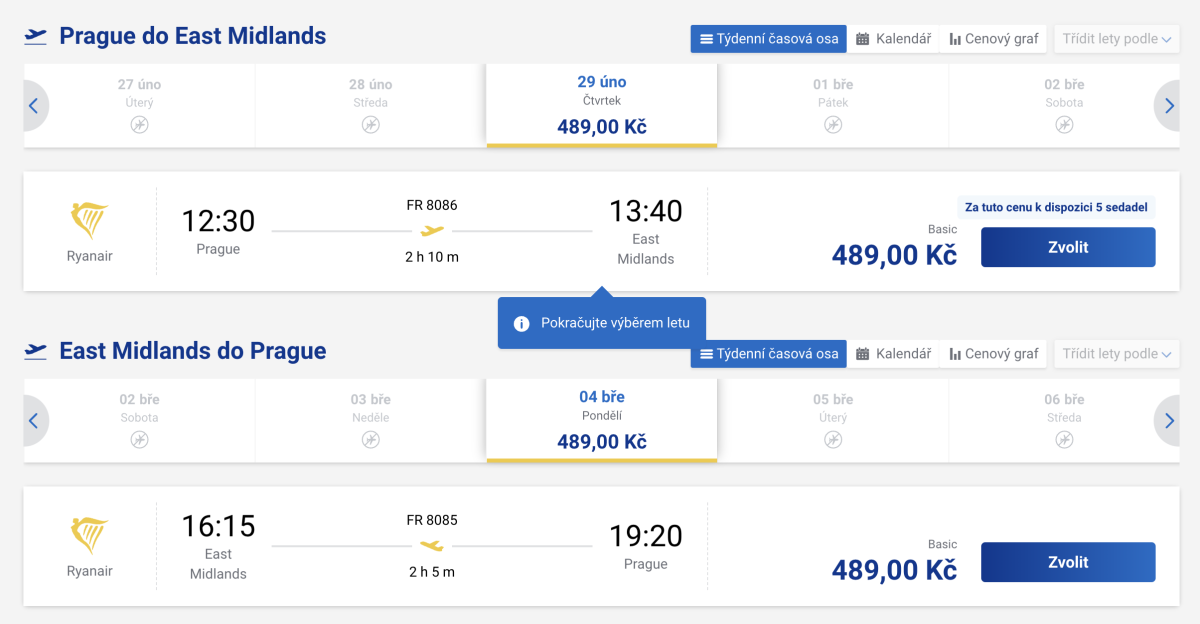The width and height of the screenshot is (1200, 624).
Task: Select outbound Týdenní časová osa view
Action: pos(768,39)
